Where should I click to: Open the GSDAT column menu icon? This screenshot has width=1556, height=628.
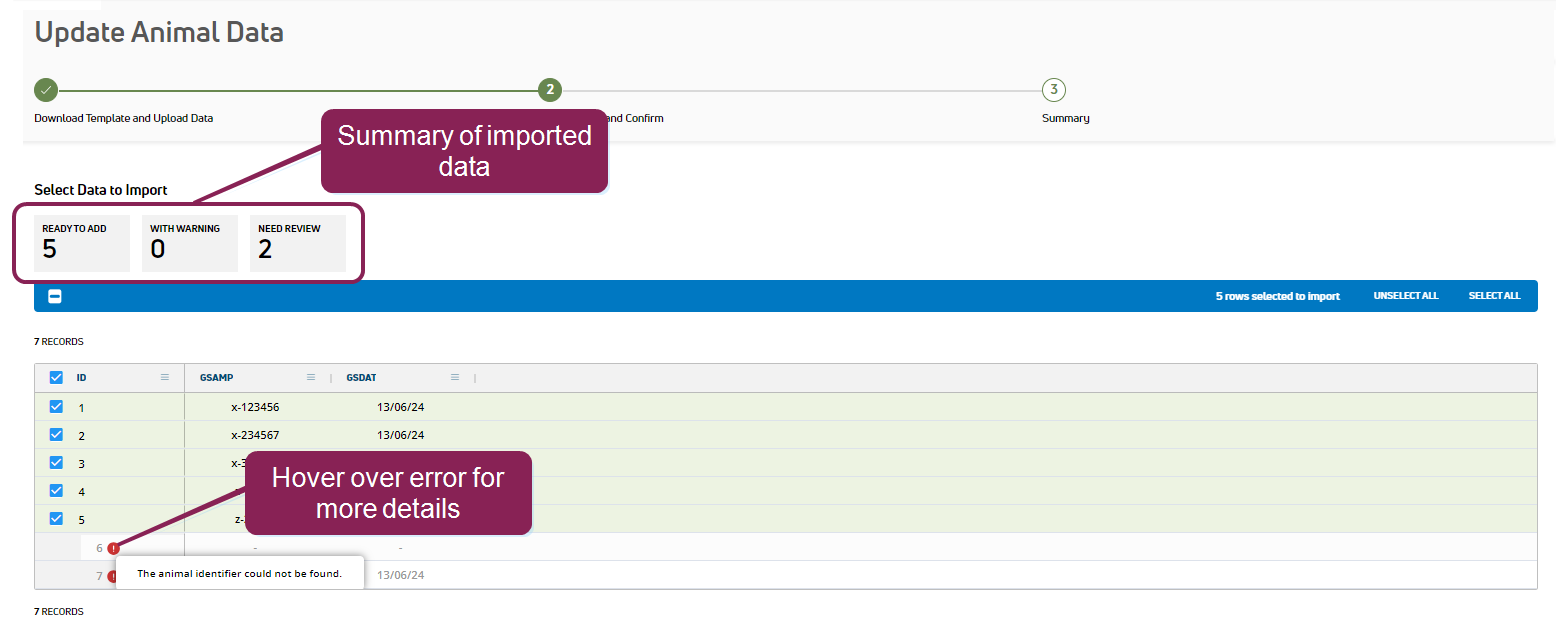[455, 378]
